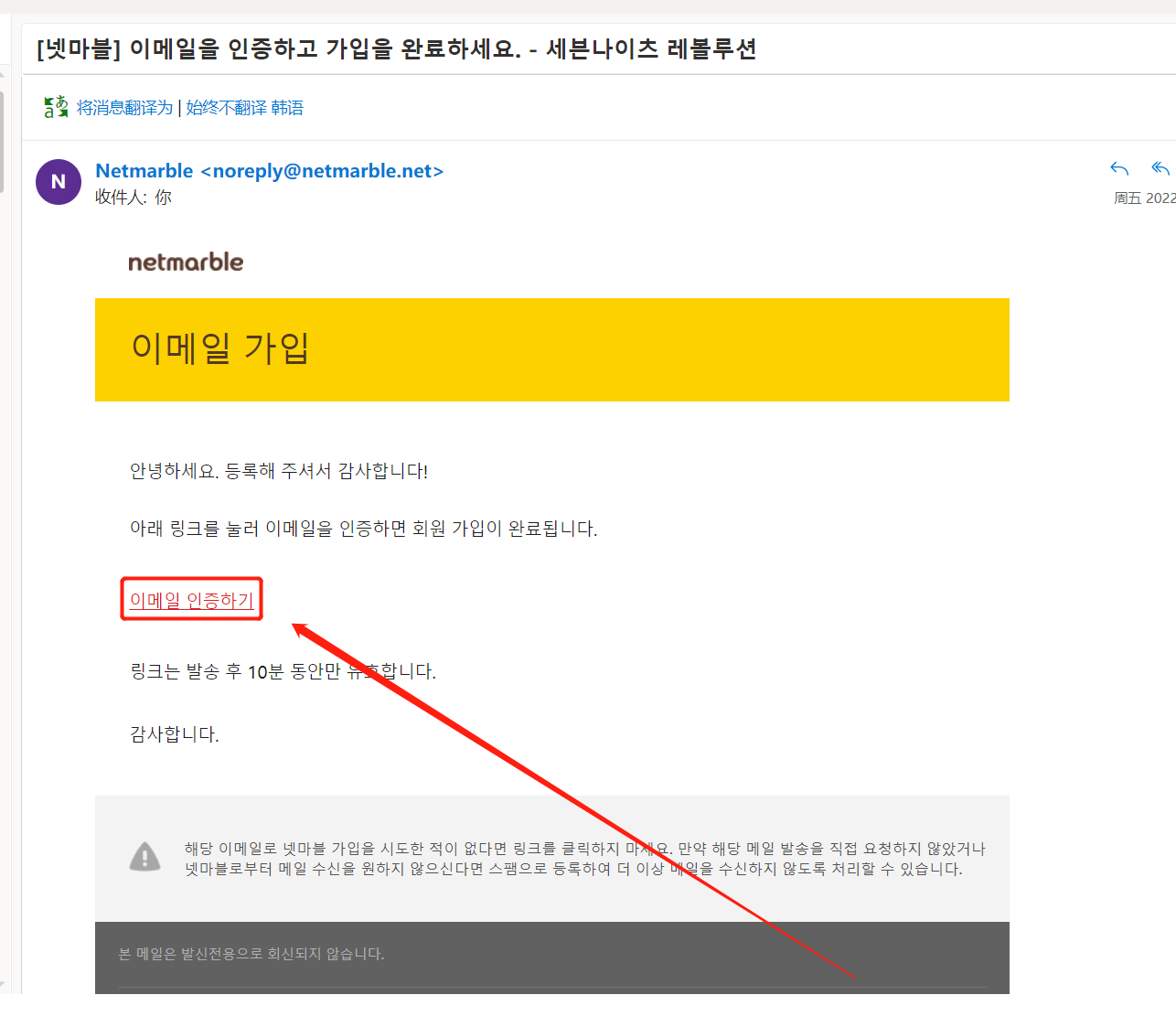Click the email subject title text
The width and height of the screenshot is (1176, 1027).
[x=397, y=48]
